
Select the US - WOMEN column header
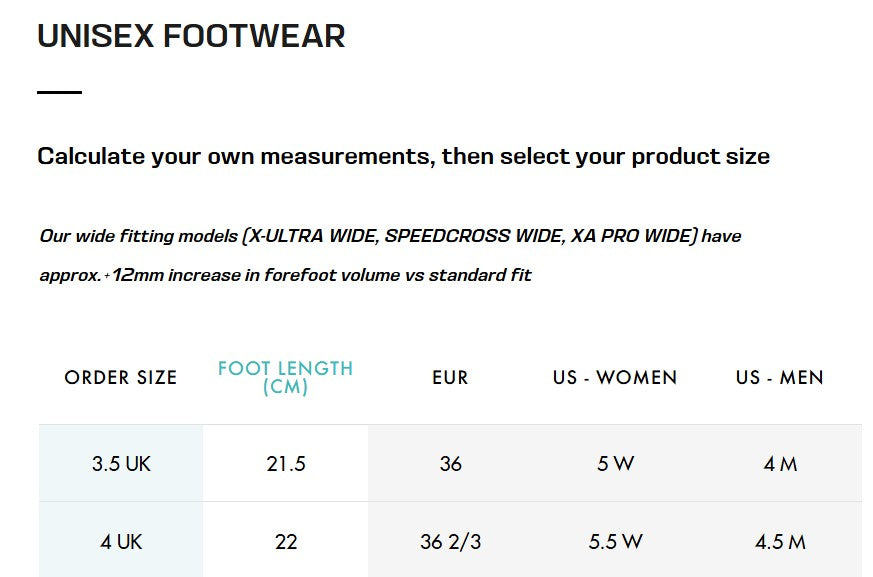(615, 378)
